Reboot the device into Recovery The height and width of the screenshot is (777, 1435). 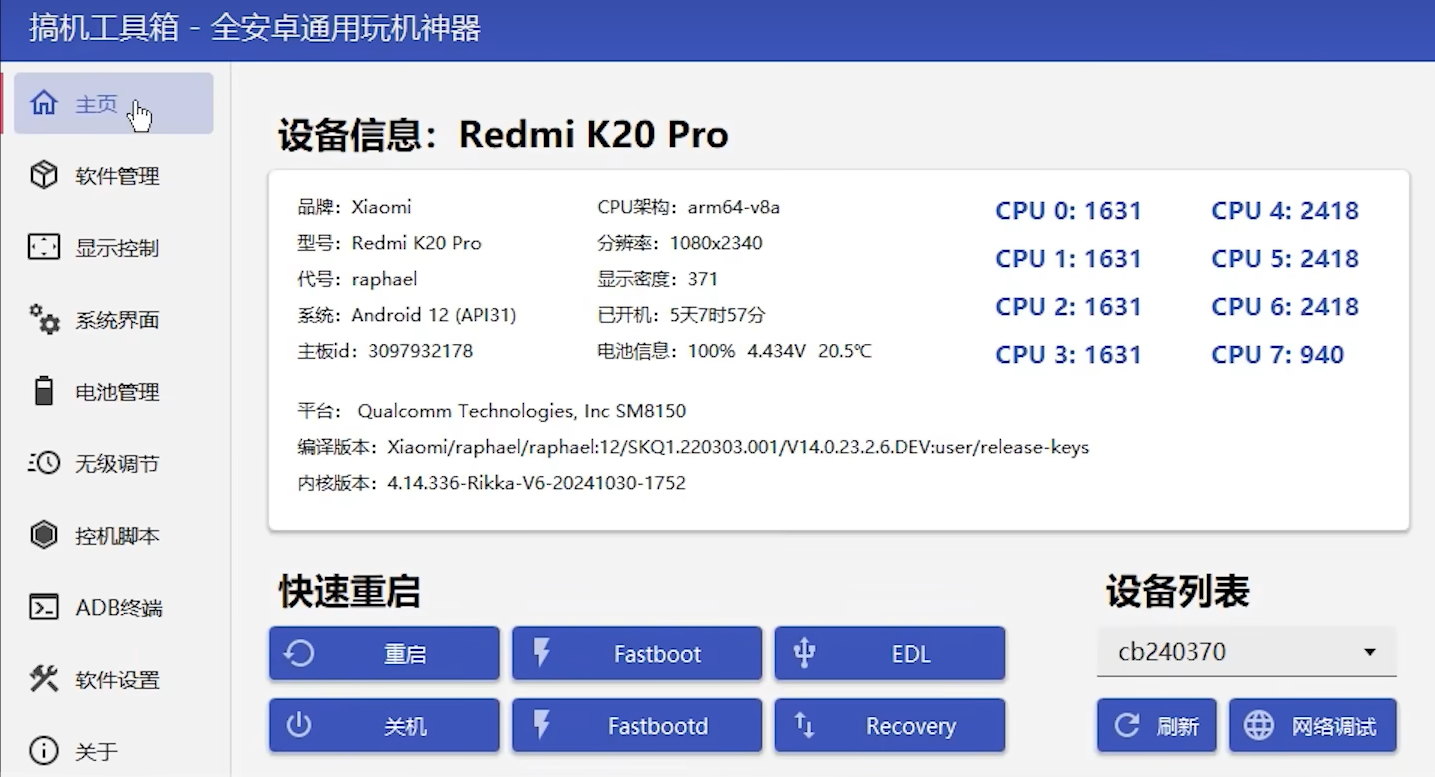point(889,726)
